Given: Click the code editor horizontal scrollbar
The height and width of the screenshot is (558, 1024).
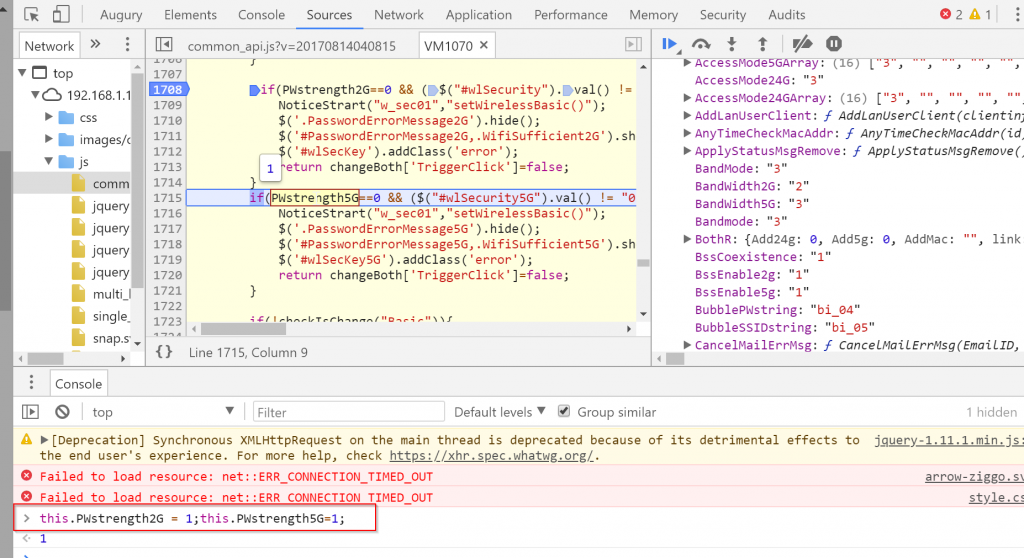Looking at the screenshot, I should coord(244,329).
